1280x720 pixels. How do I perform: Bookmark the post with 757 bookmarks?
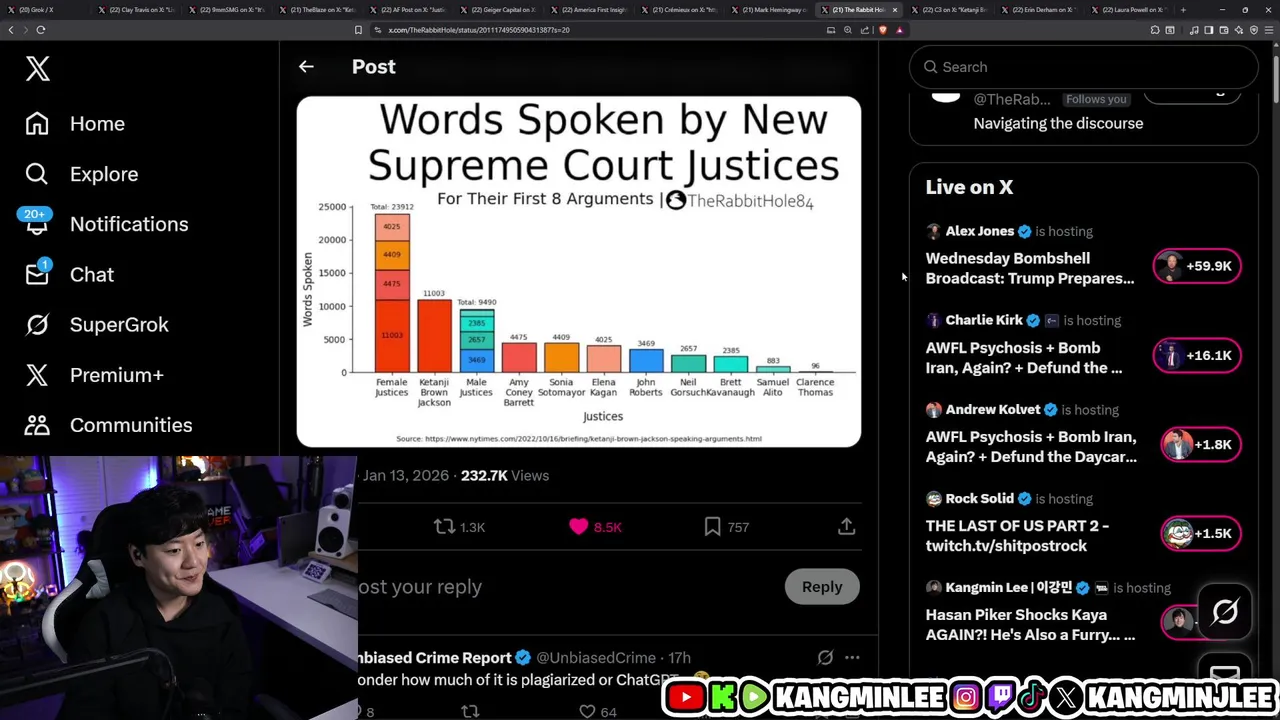click(727, 526)
